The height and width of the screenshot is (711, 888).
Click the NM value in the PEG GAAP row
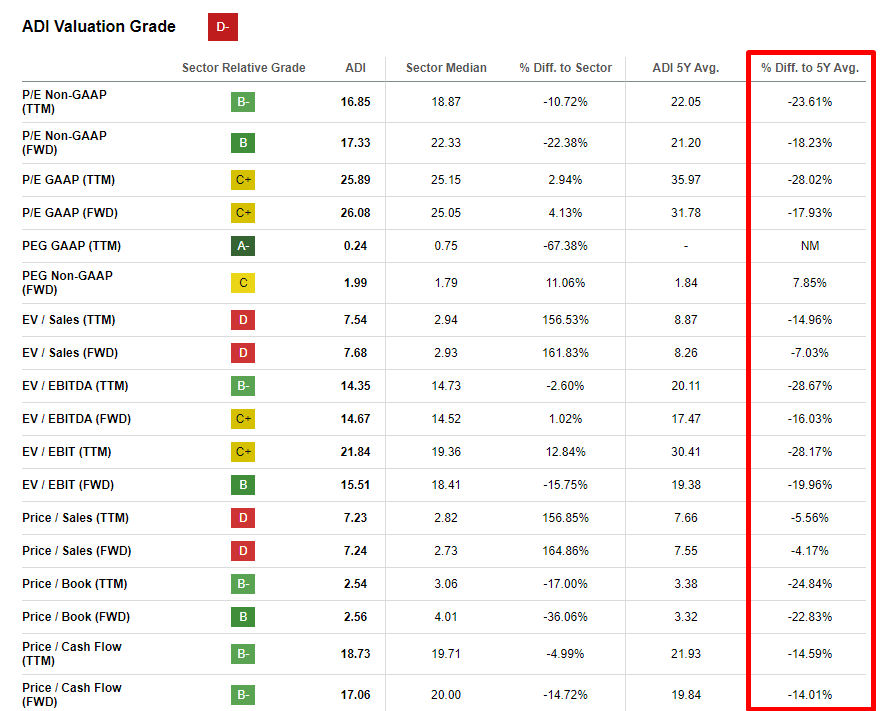point(810,246)
